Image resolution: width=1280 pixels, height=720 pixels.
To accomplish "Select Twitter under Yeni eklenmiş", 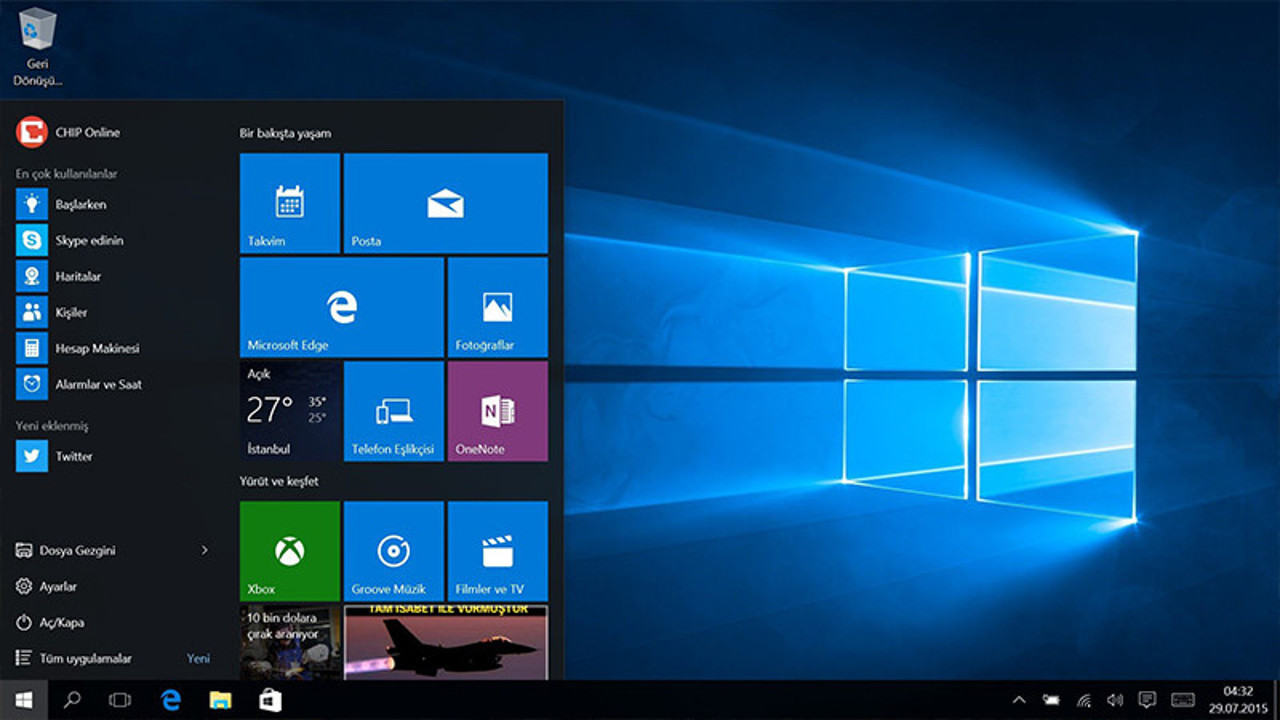I will pyautogui.click(x=75, y=455).
